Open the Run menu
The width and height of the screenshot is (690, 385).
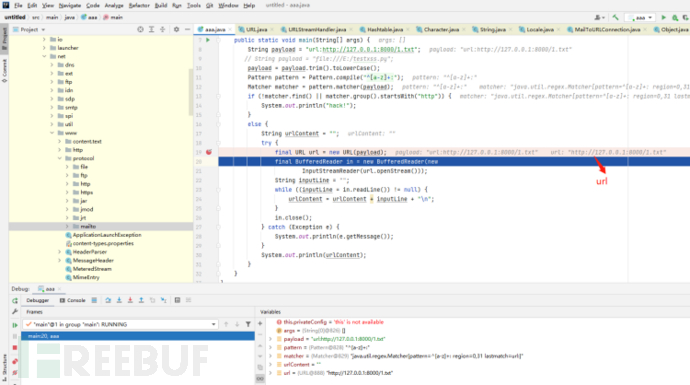[x=177, y=5]
